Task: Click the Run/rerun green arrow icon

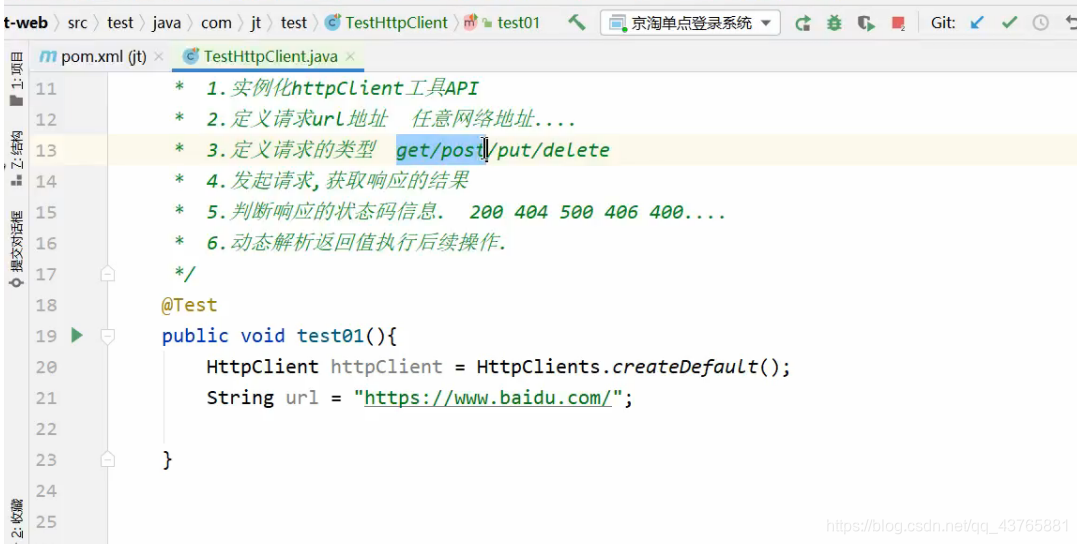Action: [x=802, y=23]
